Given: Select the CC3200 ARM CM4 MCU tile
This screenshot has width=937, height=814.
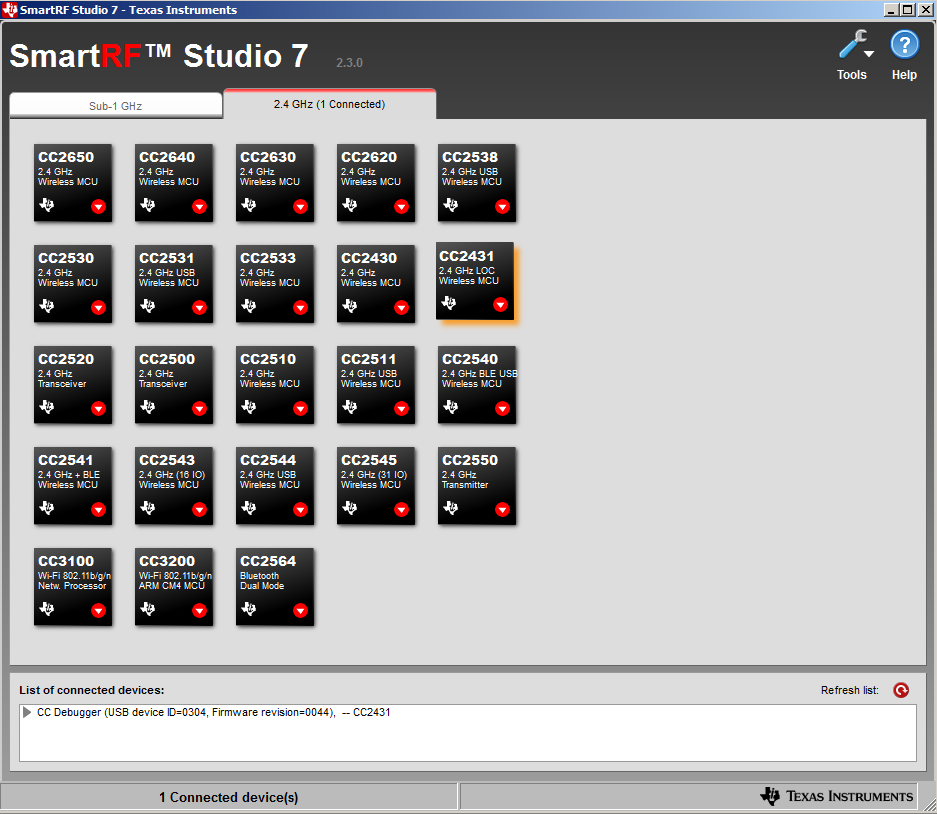Looking at the screenshot, I should (x=174, y=587).
